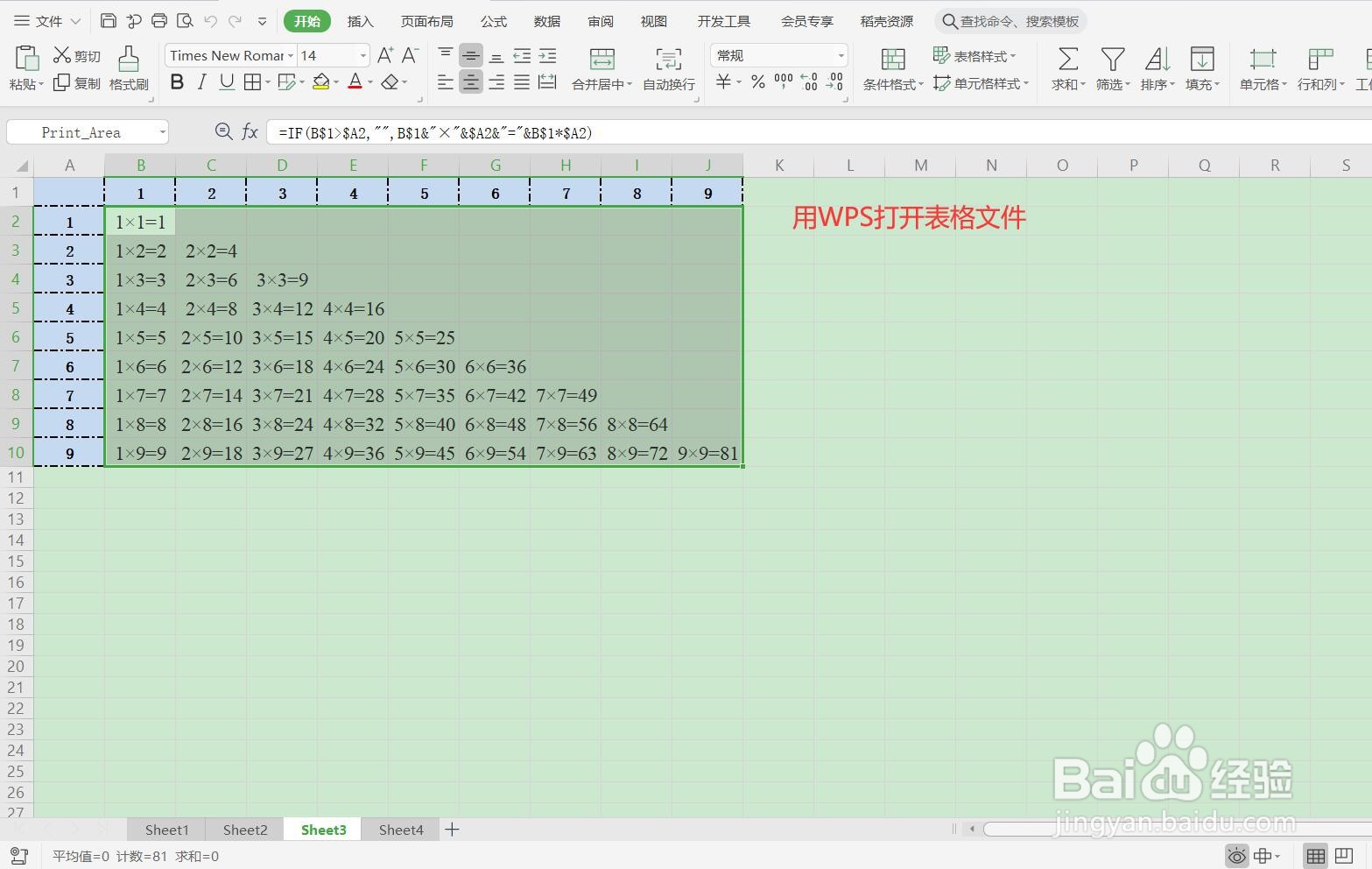Viewport: 1372px width, 869px height.
Task: Click the Rows and Columns (行和列) button
Action: 1320,68
